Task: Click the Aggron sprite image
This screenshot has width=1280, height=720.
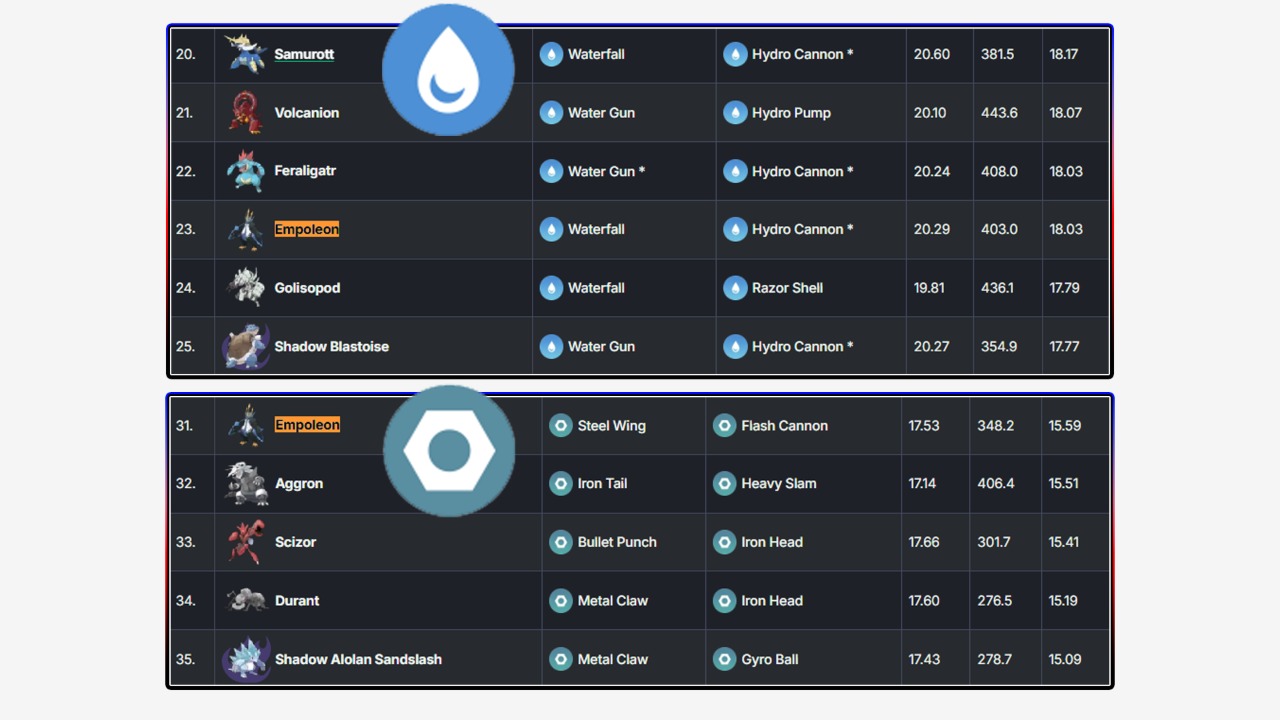Action: click(245, 483)
